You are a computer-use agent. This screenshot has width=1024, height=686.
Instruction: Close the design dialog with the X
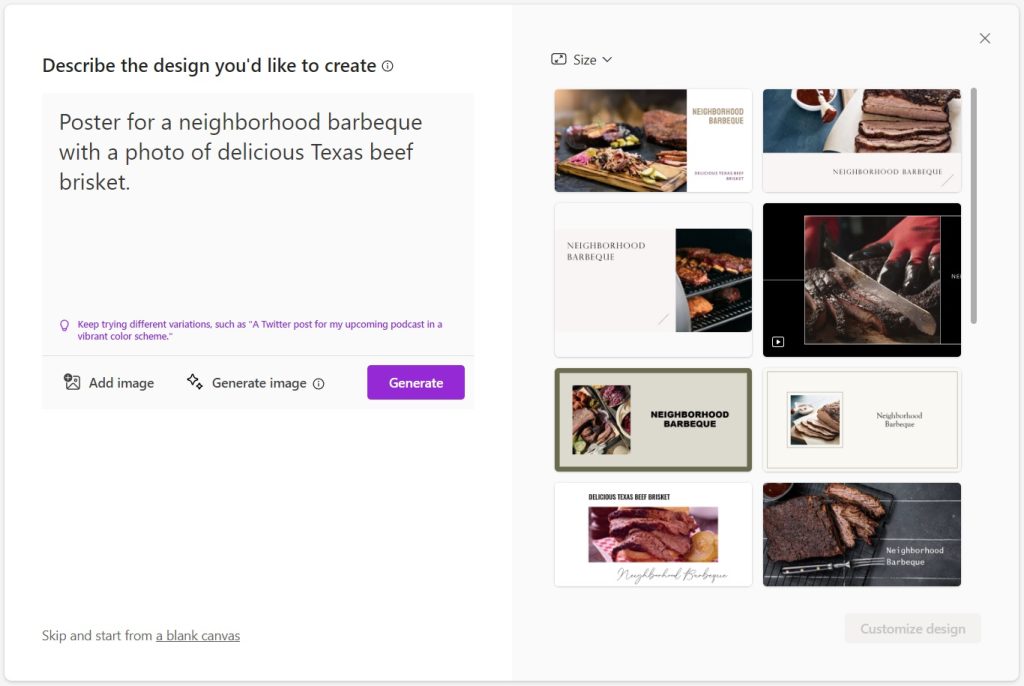(985, 38)
